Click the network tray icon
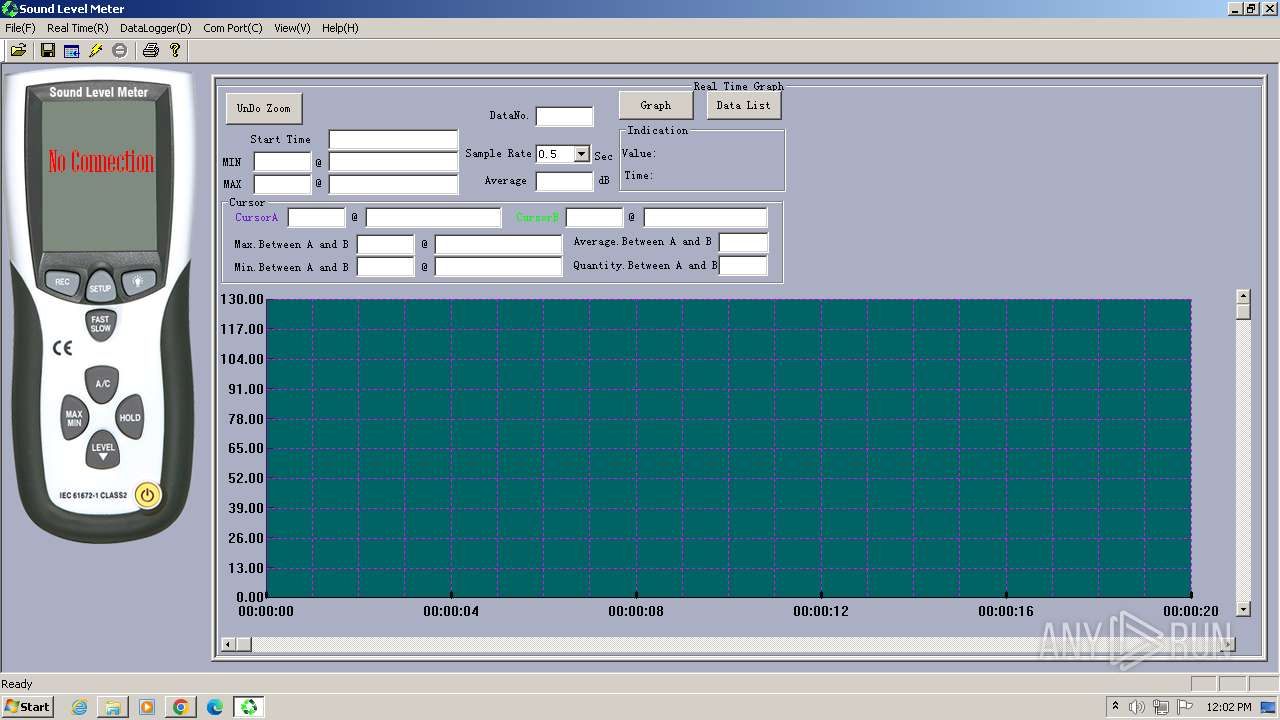This screenshot has height=720, width=1280. tap(1161, 707)
